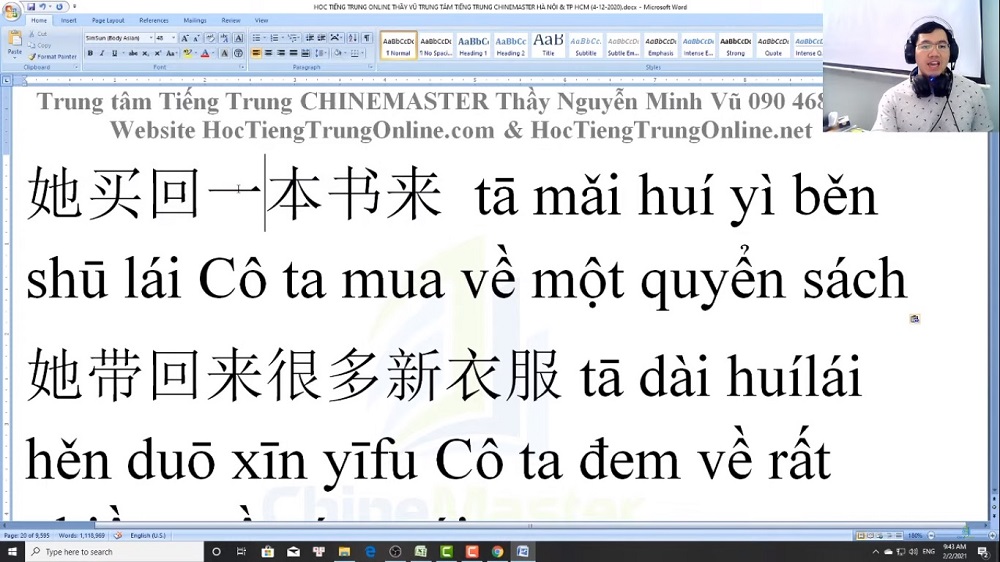Expand numbered list options
1000x562 pixels.
click(283, 38)
